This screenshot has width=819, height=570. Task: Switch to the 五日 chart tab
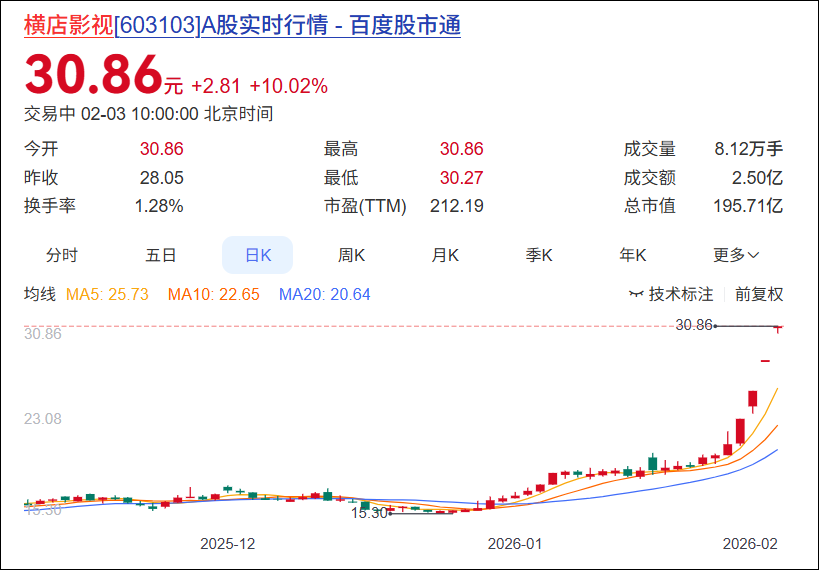coord(161,255)
